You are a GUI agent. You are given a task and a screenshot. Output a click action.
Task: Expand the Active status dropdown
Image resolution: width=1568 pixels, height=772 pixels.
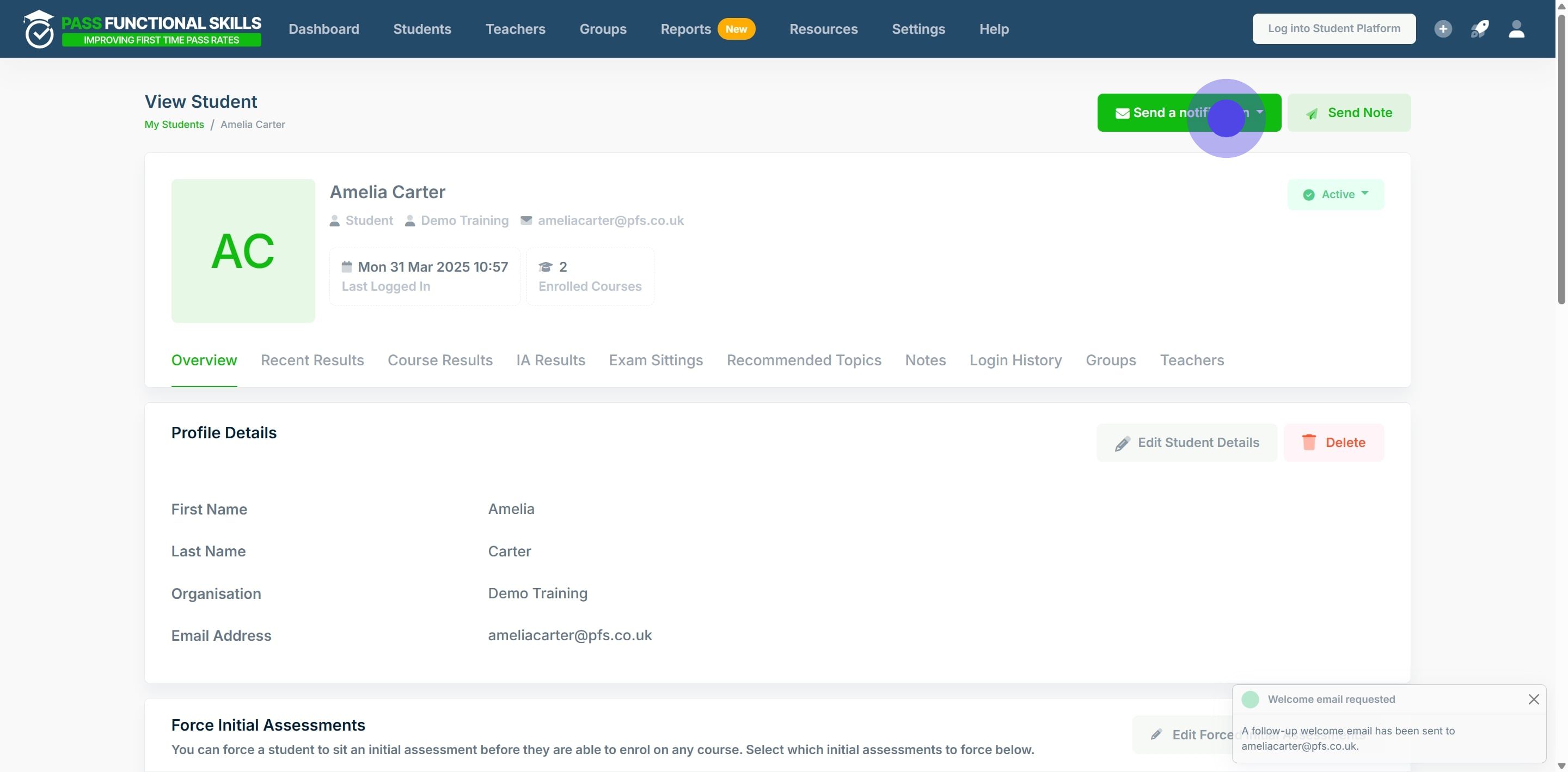coord(1336,194)
